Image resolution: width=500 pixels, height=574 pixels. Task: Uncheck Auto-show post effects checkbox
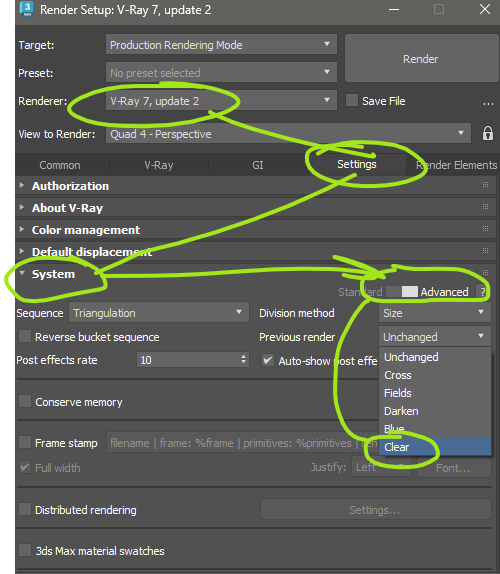[x=268, y=360]
